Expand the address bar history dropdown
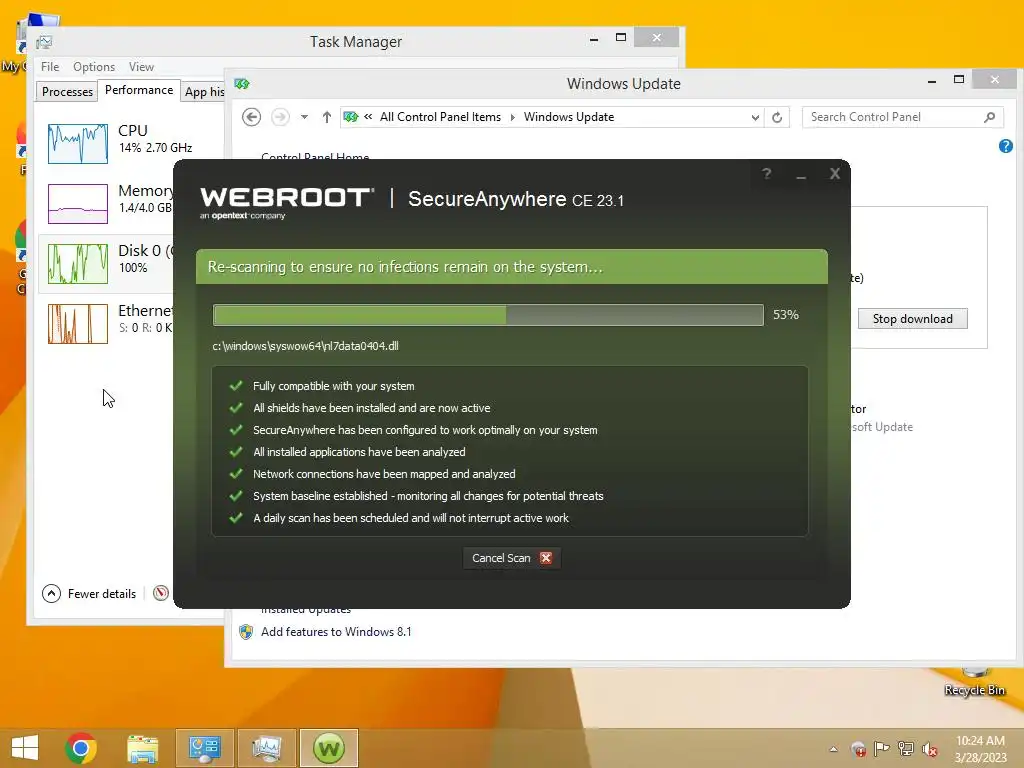 tap(755, 118)
